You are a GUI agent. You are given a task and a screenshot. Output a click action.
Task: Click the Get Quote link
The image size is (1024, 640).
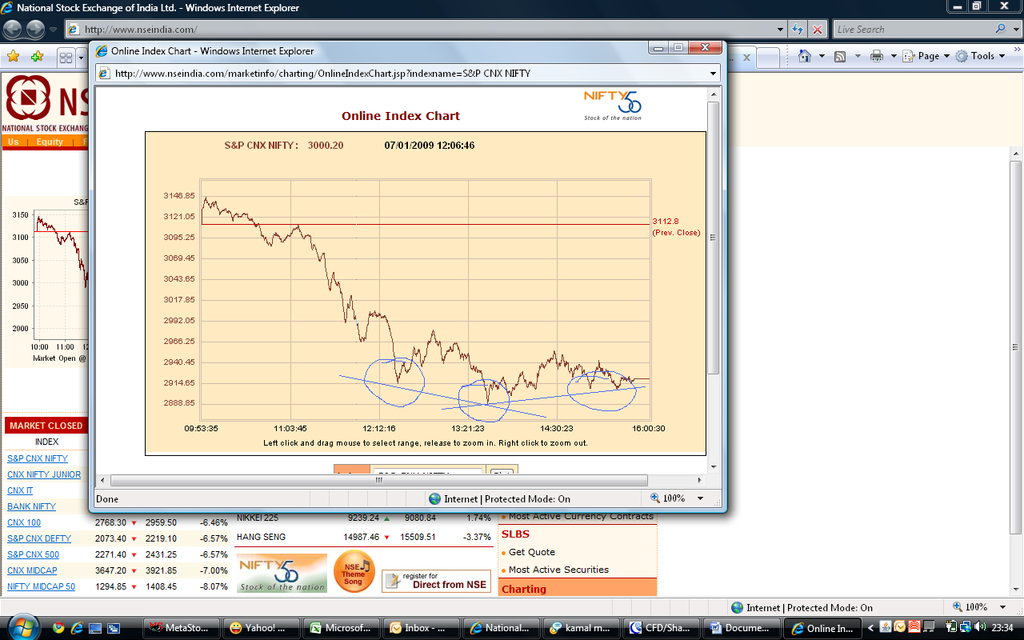click(531, 552)
